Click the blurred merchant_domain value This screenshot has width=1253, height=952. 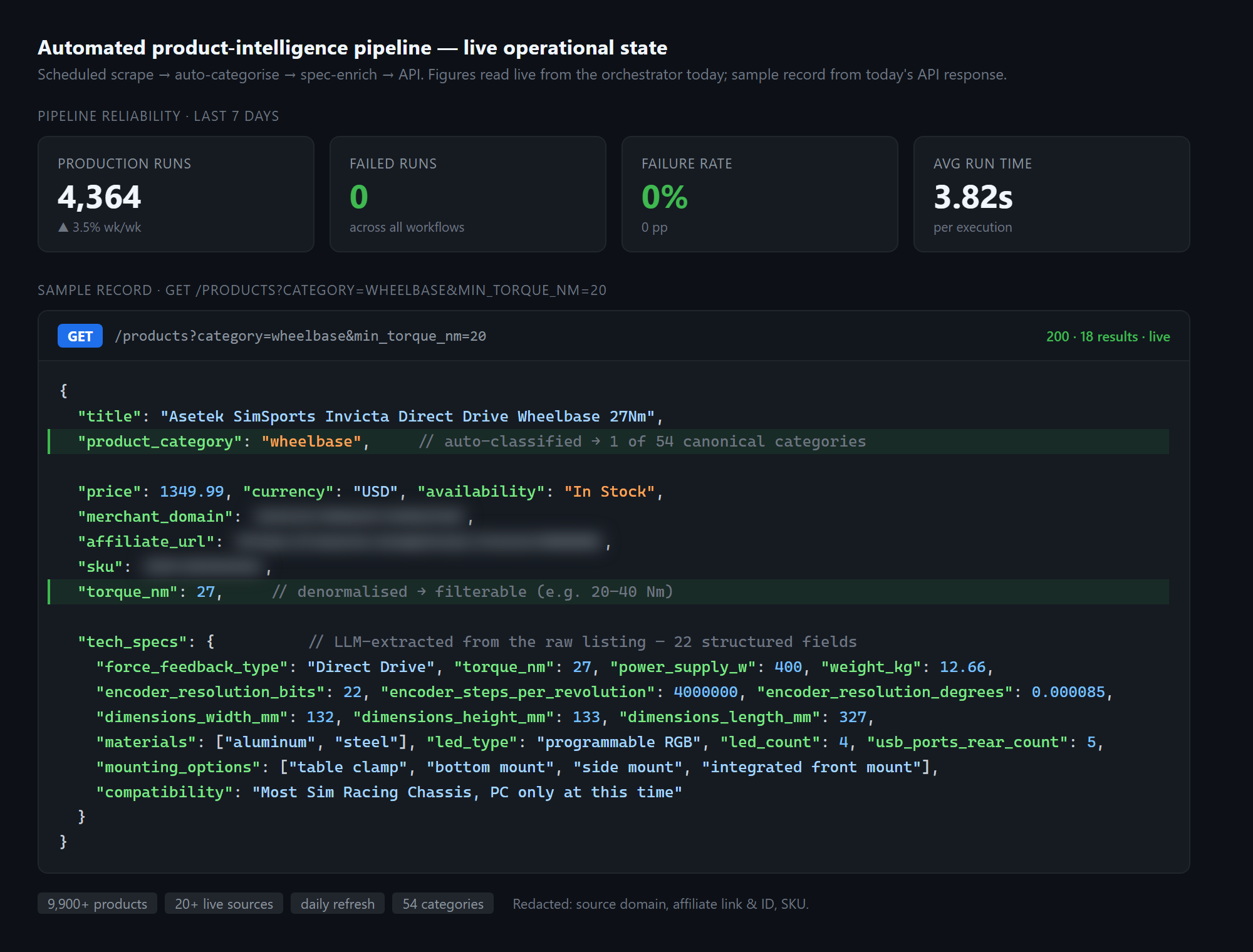point(360,517)
